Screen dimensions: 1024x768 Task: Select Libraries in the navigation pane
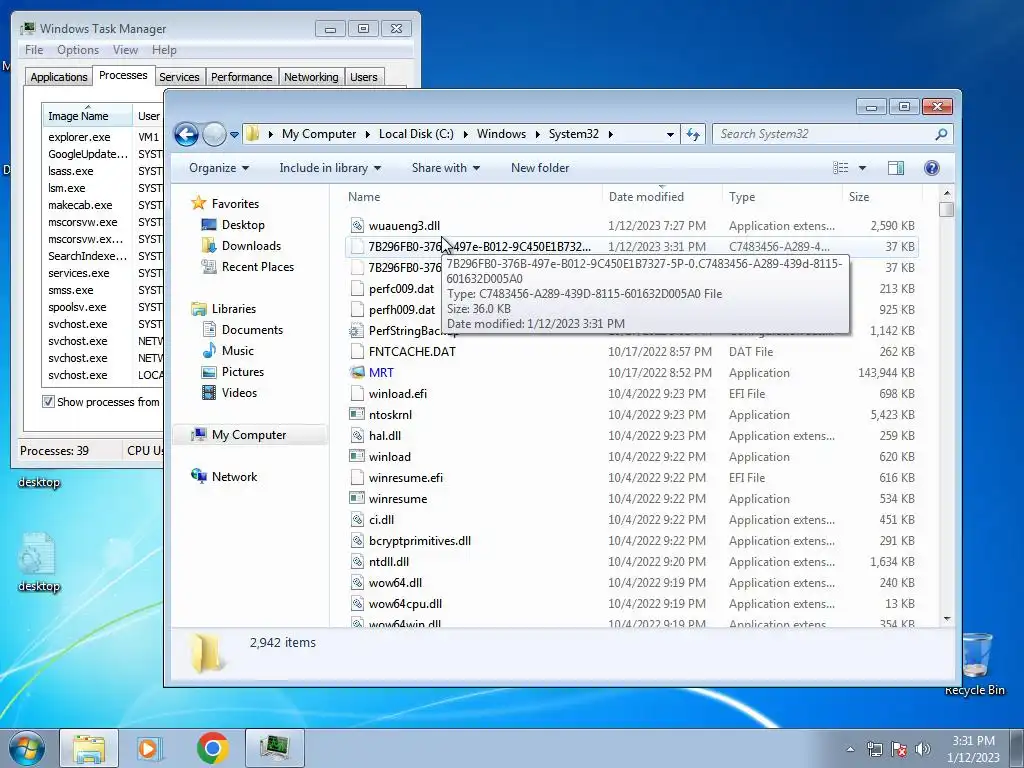coord(233,309)
